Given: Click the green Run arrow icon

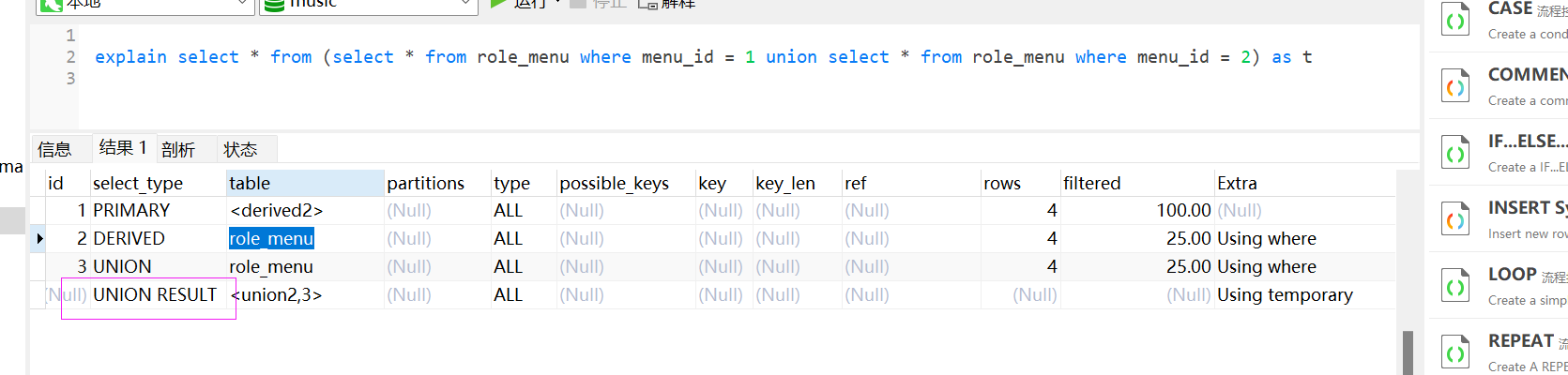Looking at the screenshot, I should click(x=498, y=4).
